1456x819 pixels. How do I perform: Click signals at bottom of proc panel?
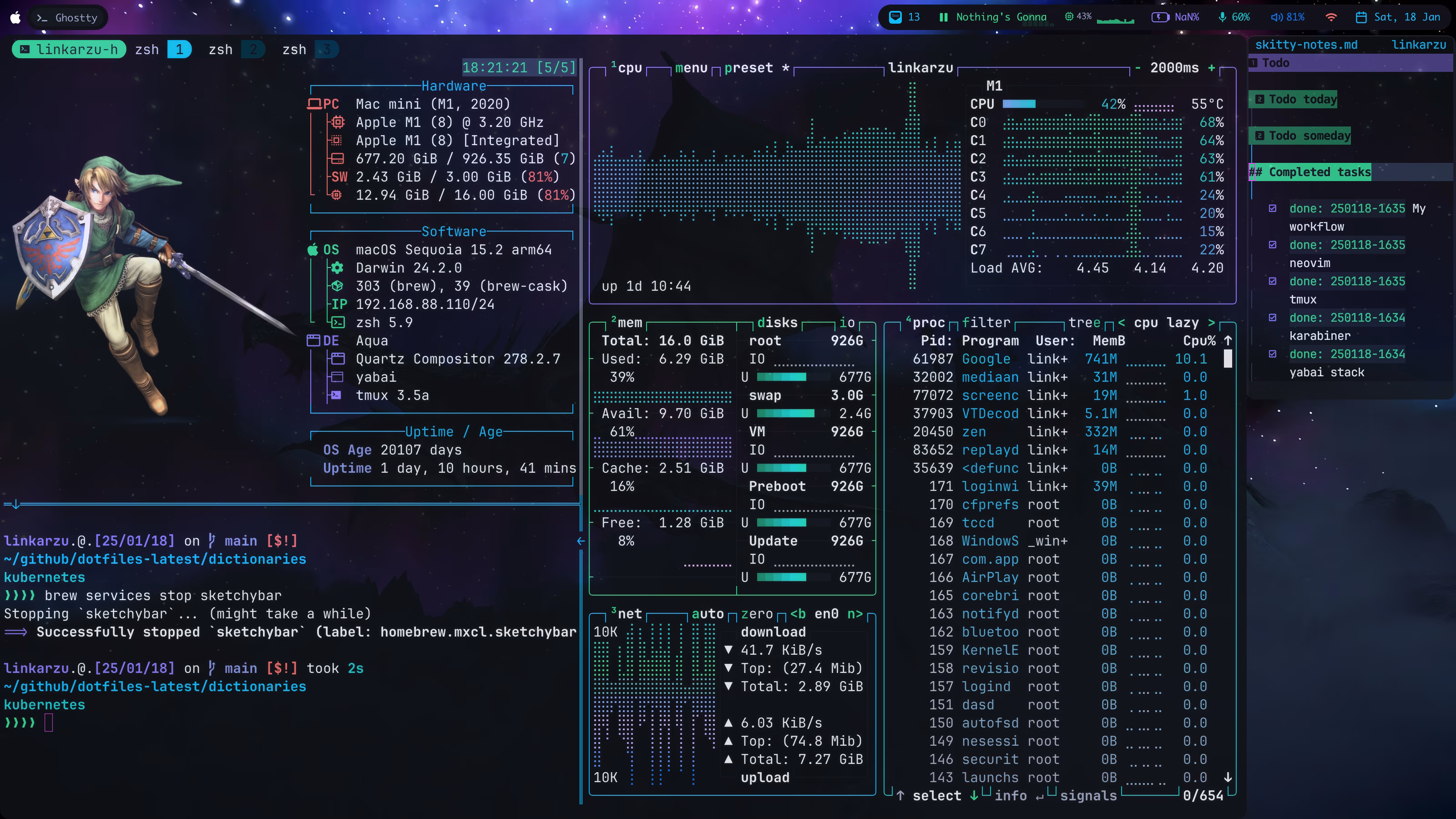[1088, 795]
